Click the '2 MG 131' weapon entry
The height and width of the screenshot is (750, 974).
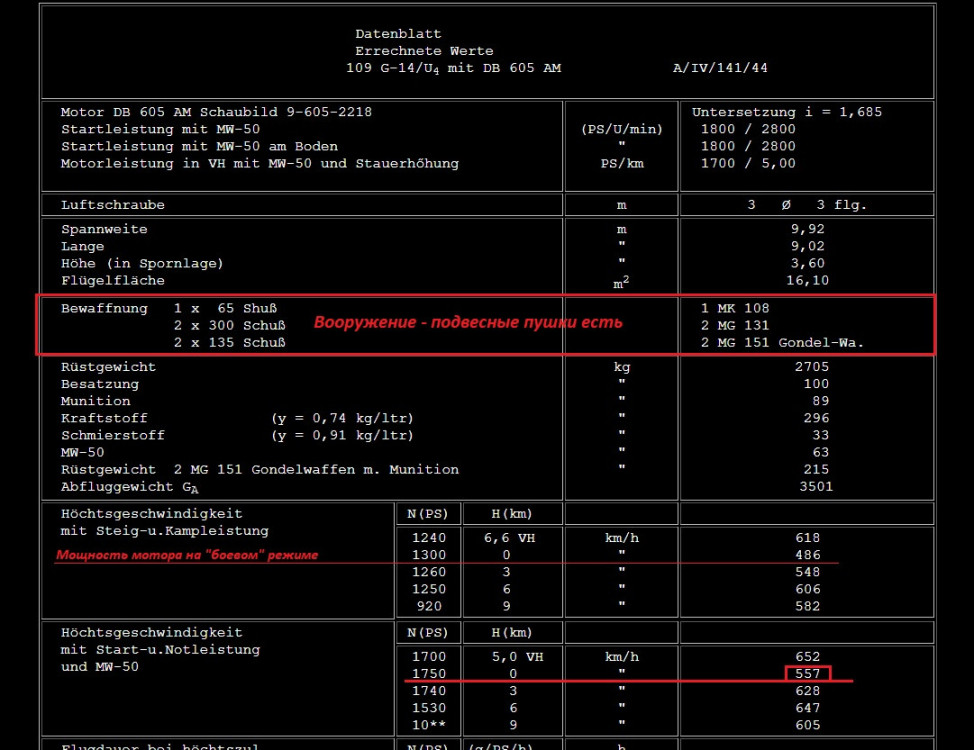[x=735, y=326]
